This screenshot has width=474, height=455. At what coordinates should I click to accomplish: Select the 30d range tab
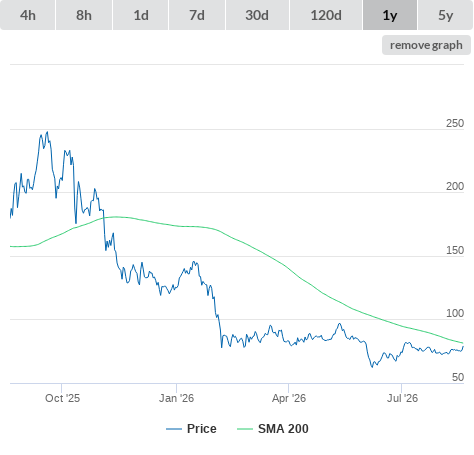(x=257, y=15)
